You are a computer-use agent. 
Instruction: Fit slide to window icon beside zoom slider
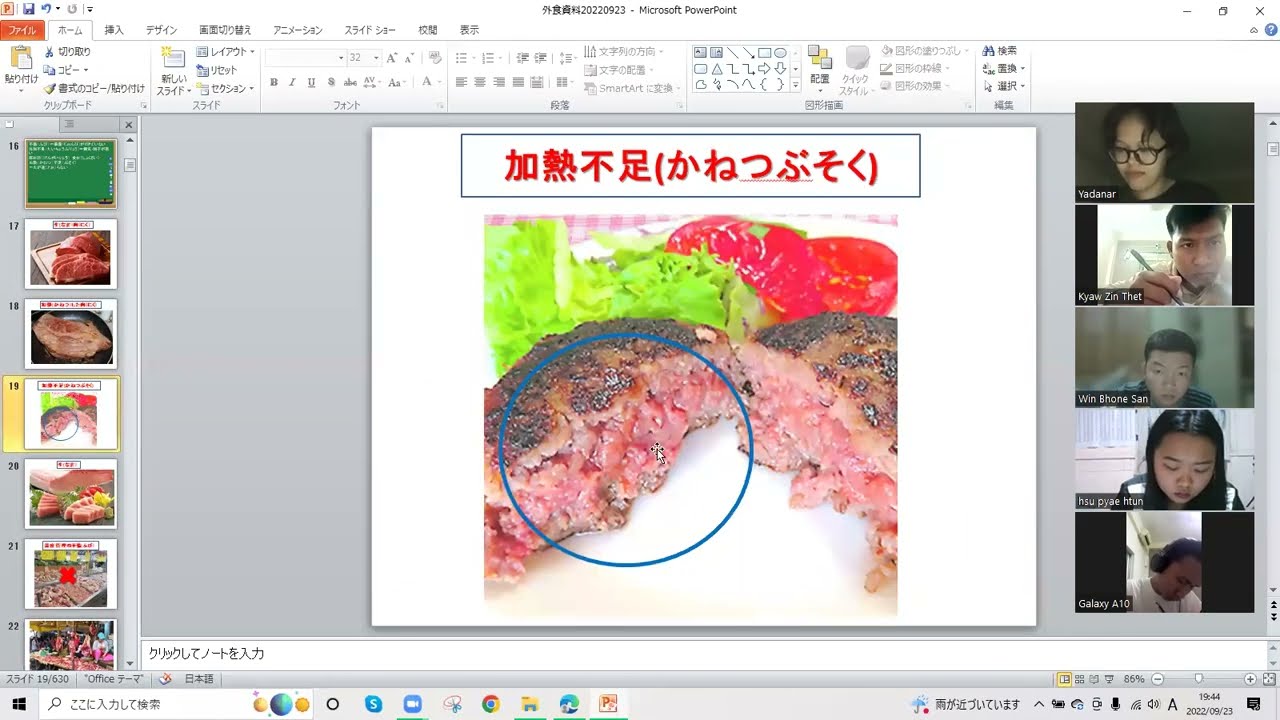click(x=1268, y=679)
